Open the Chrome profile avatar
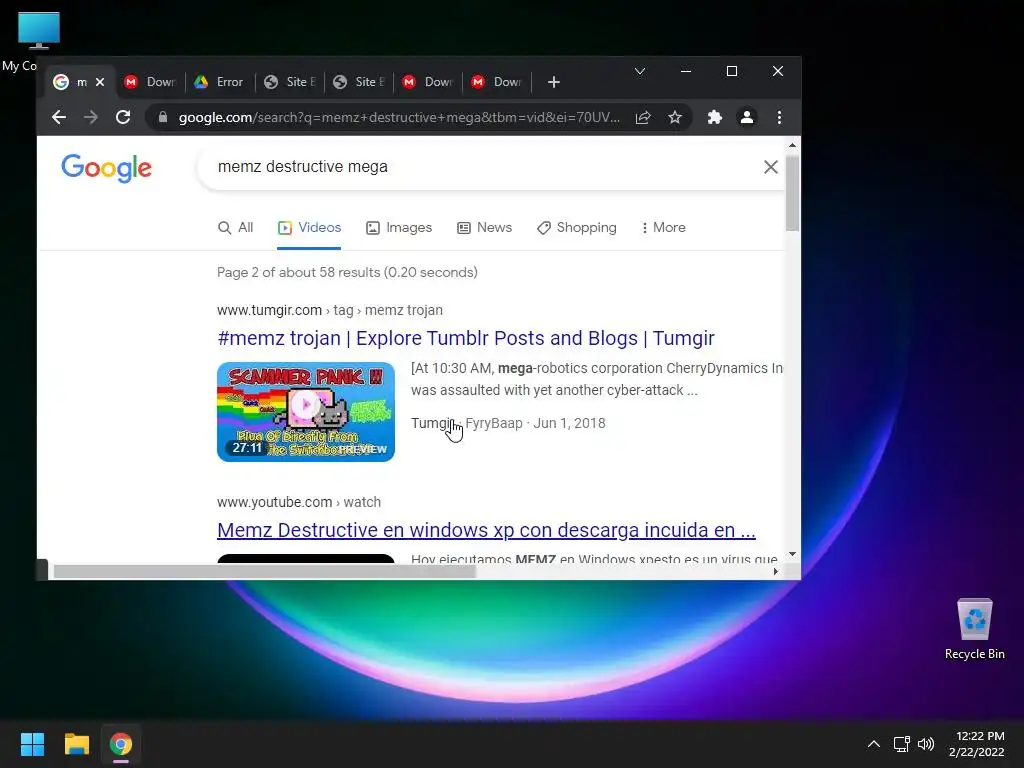Screen dimensions: 1024x768 click(x=746, y=118)
